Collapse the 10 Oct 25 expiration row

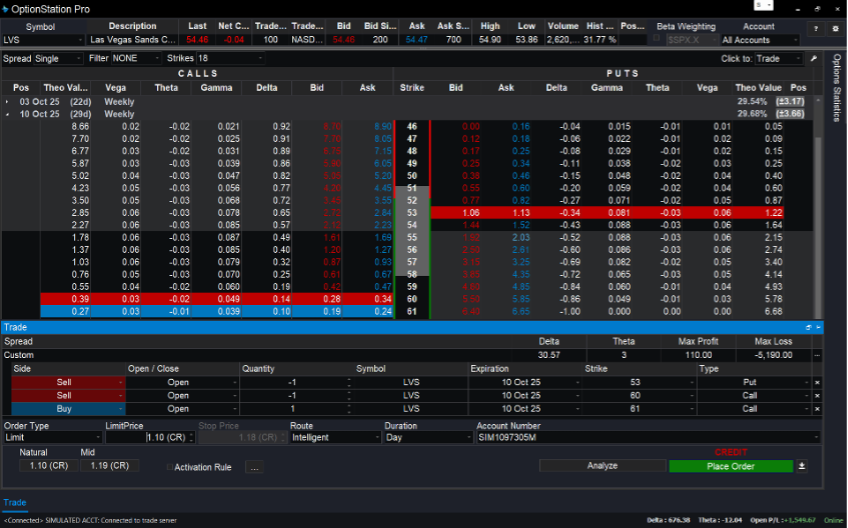(x=8, y=114)
